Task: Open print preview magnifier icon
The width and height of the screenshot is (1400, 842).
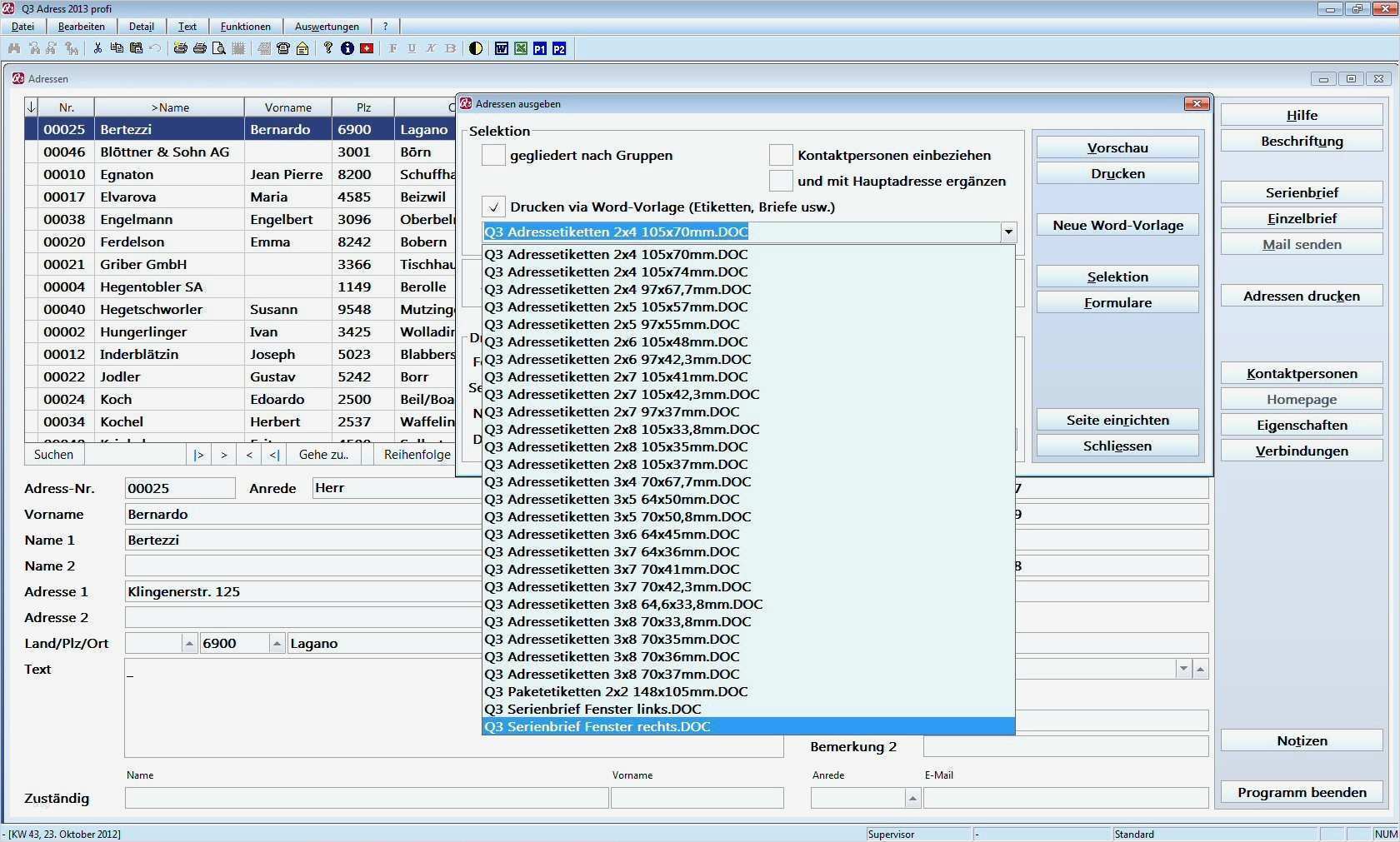Action: (219, 48)
